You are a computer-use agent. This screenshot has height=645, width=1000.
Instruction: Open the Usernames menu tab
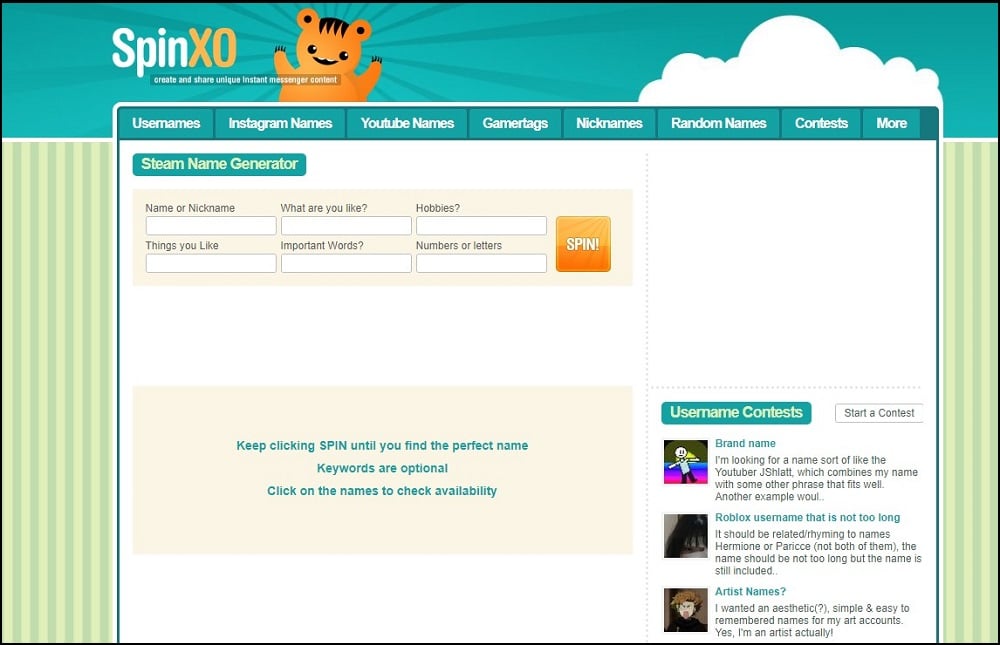166,123
